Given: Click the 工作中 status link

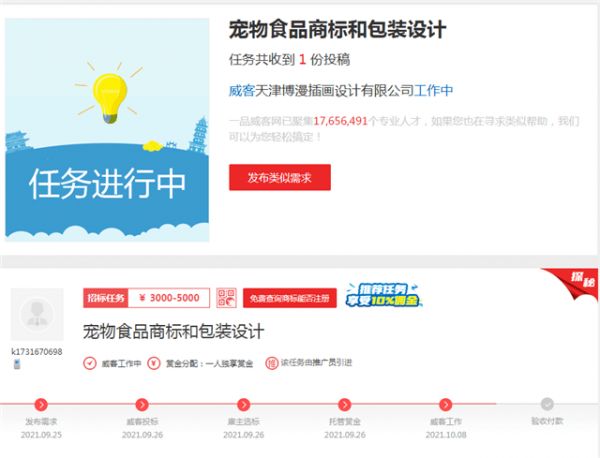Looking at the screenshot, I should pos(434,91).
